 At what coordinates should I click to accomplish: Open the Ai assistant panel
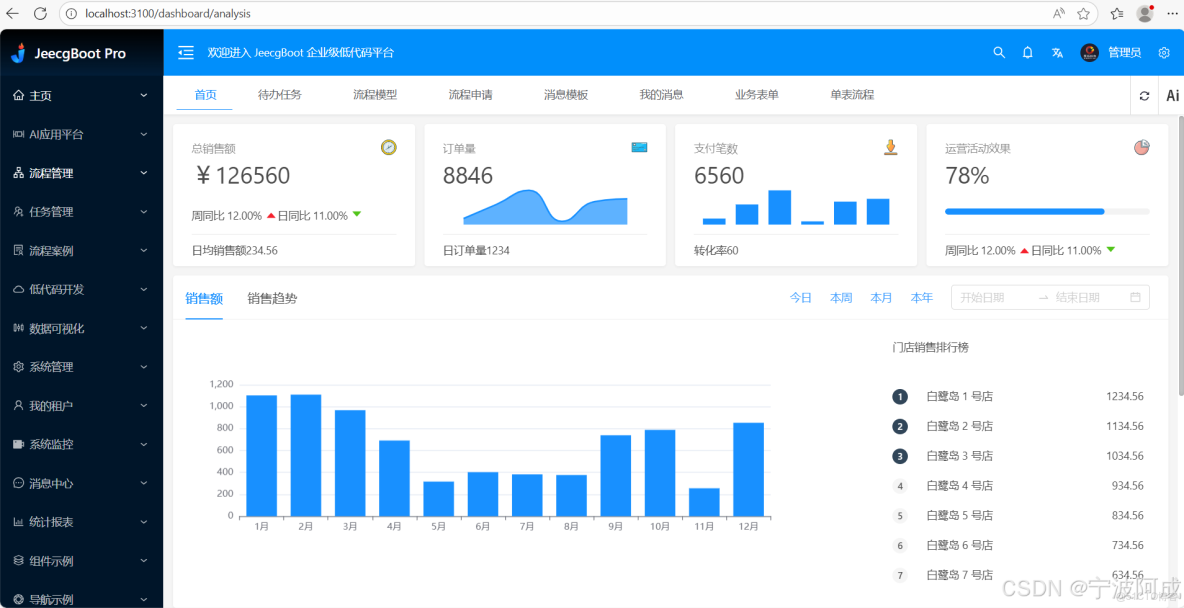[x=1172, y=95]
